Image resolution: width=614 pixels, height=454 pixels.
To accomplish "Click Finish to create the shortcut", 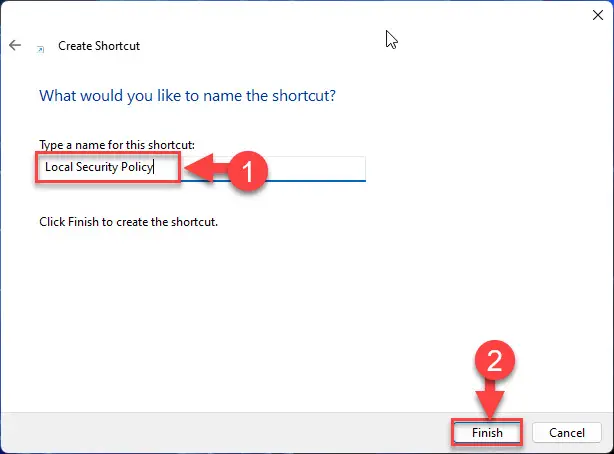I will coord(487,432).
